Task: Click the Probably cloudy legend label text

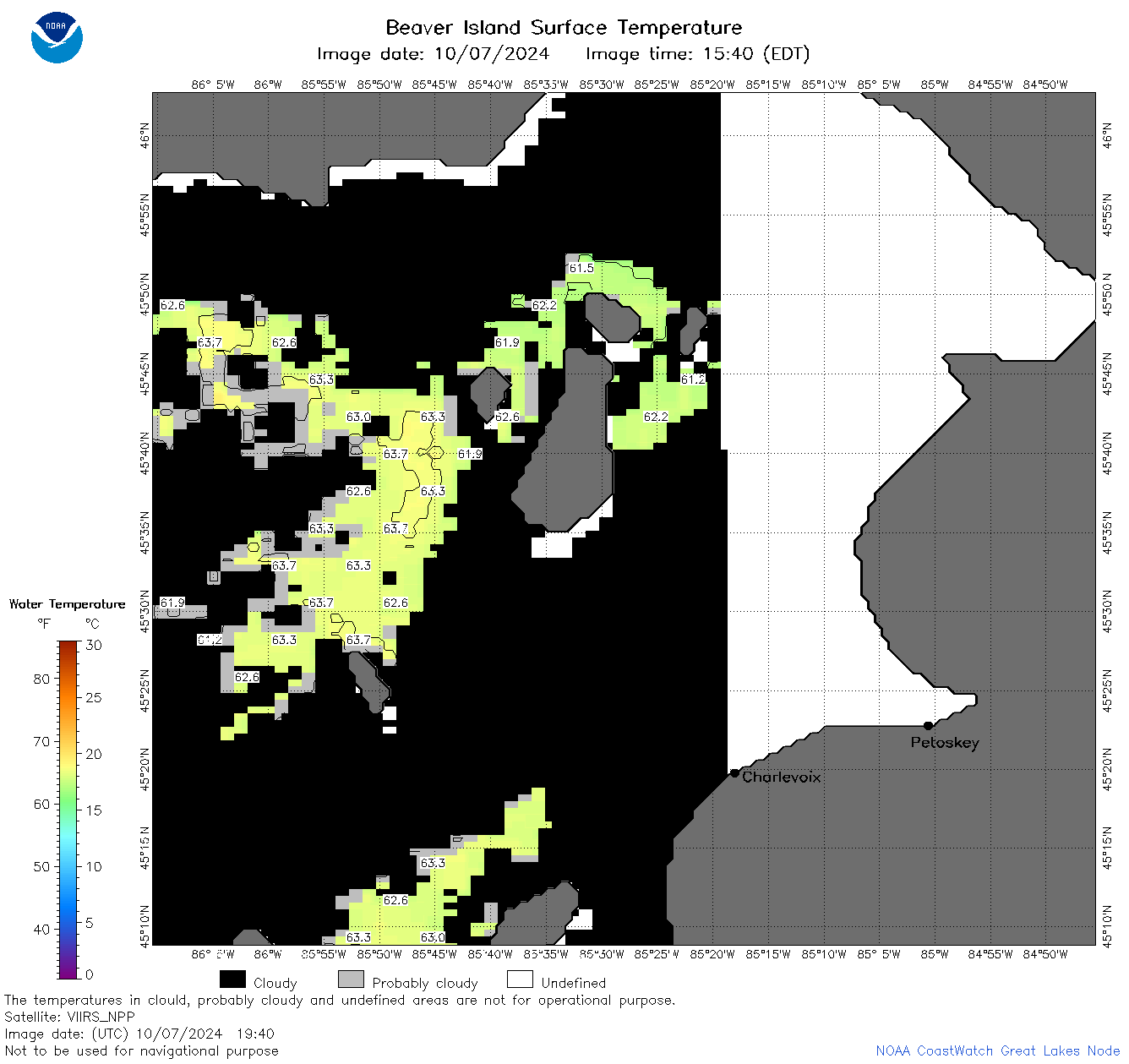Action: click(x=425, y=983)
